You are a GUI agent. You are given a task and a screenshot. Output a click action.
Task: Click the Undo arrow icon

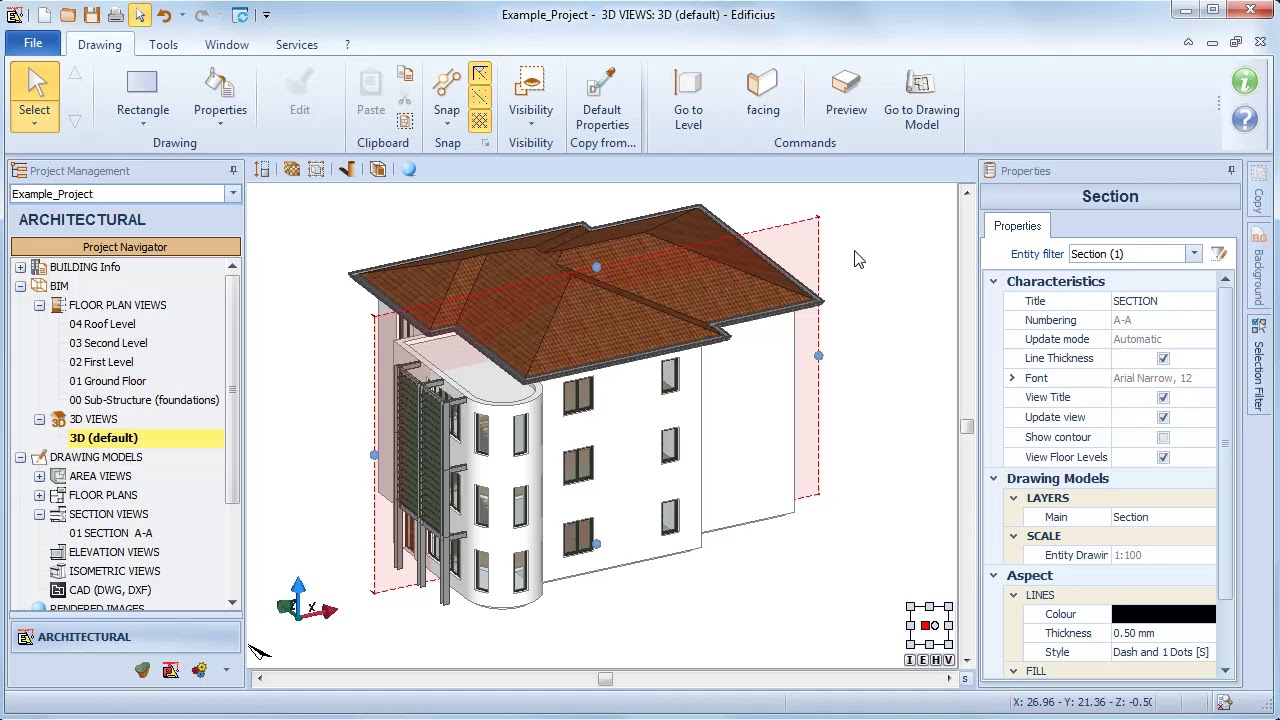(164, 15)
